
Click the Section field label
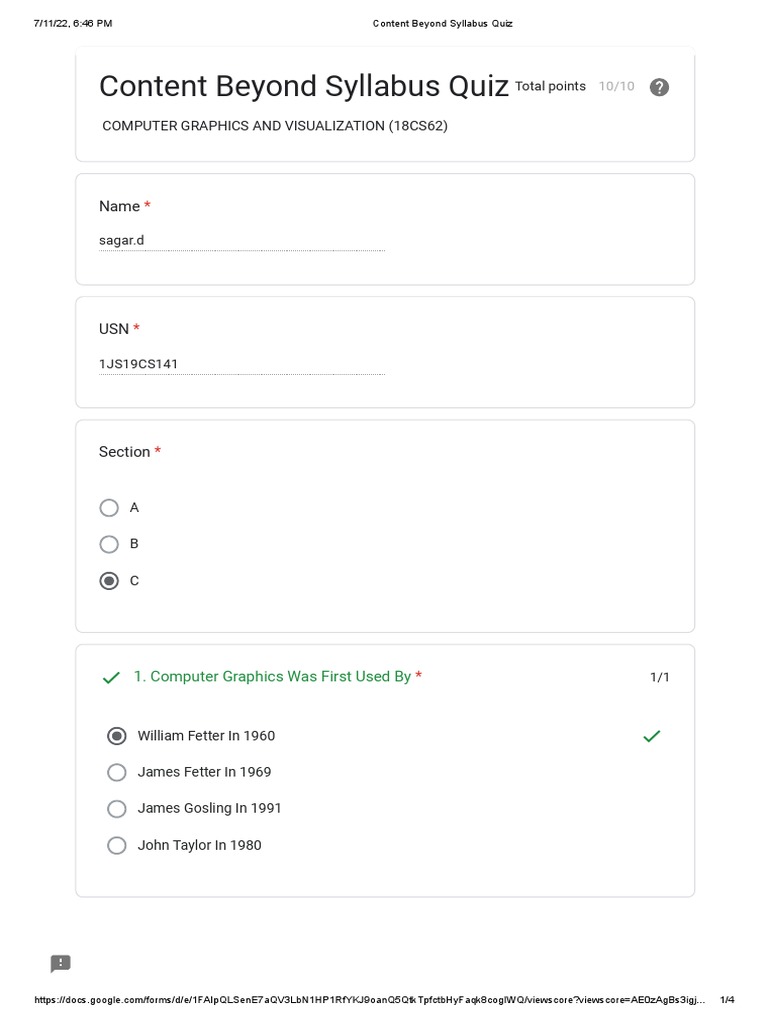124,452
